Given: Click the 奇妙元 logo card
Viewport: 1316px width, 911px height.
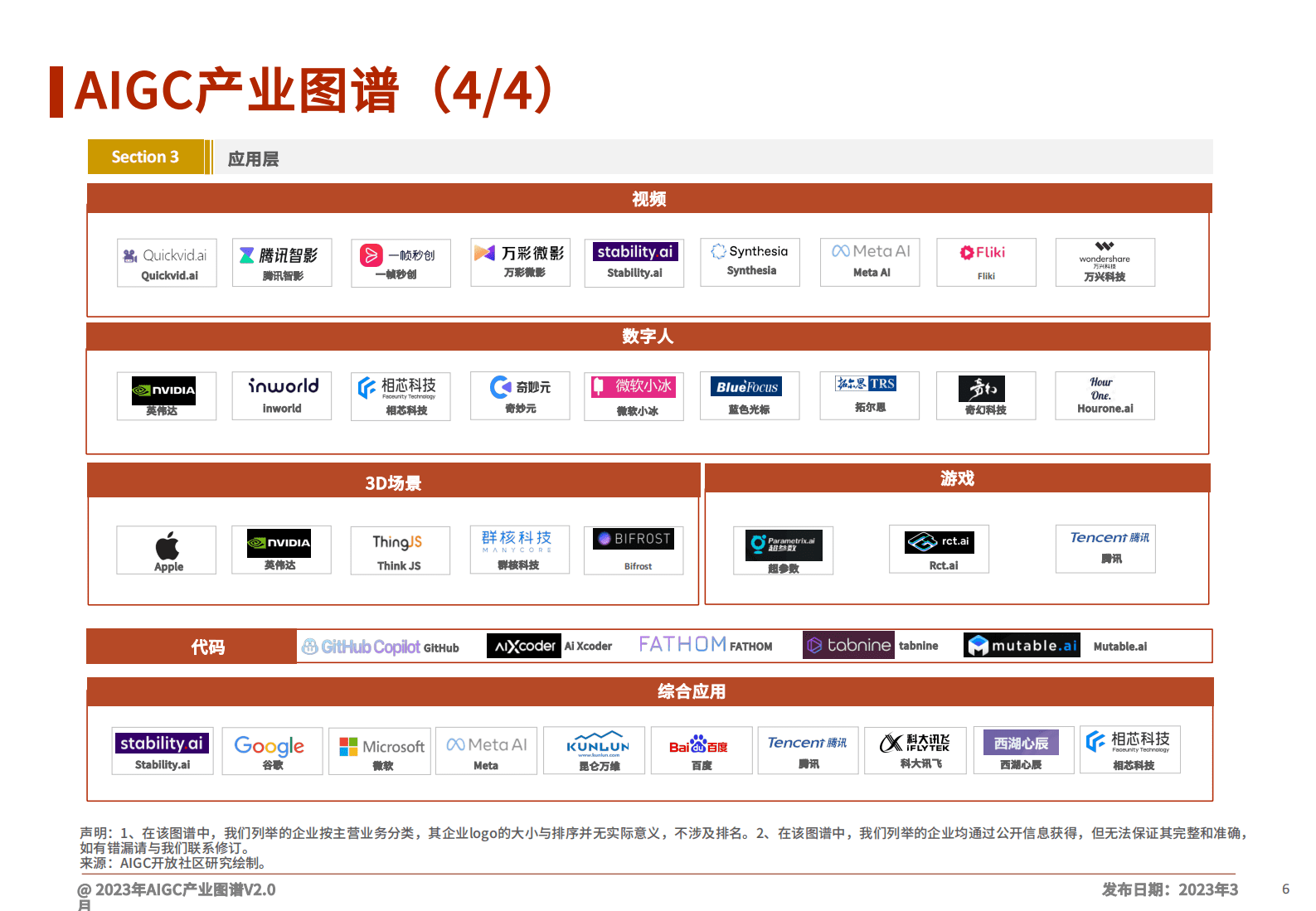Looking at the screenshot, I should (x=520, y=395).
